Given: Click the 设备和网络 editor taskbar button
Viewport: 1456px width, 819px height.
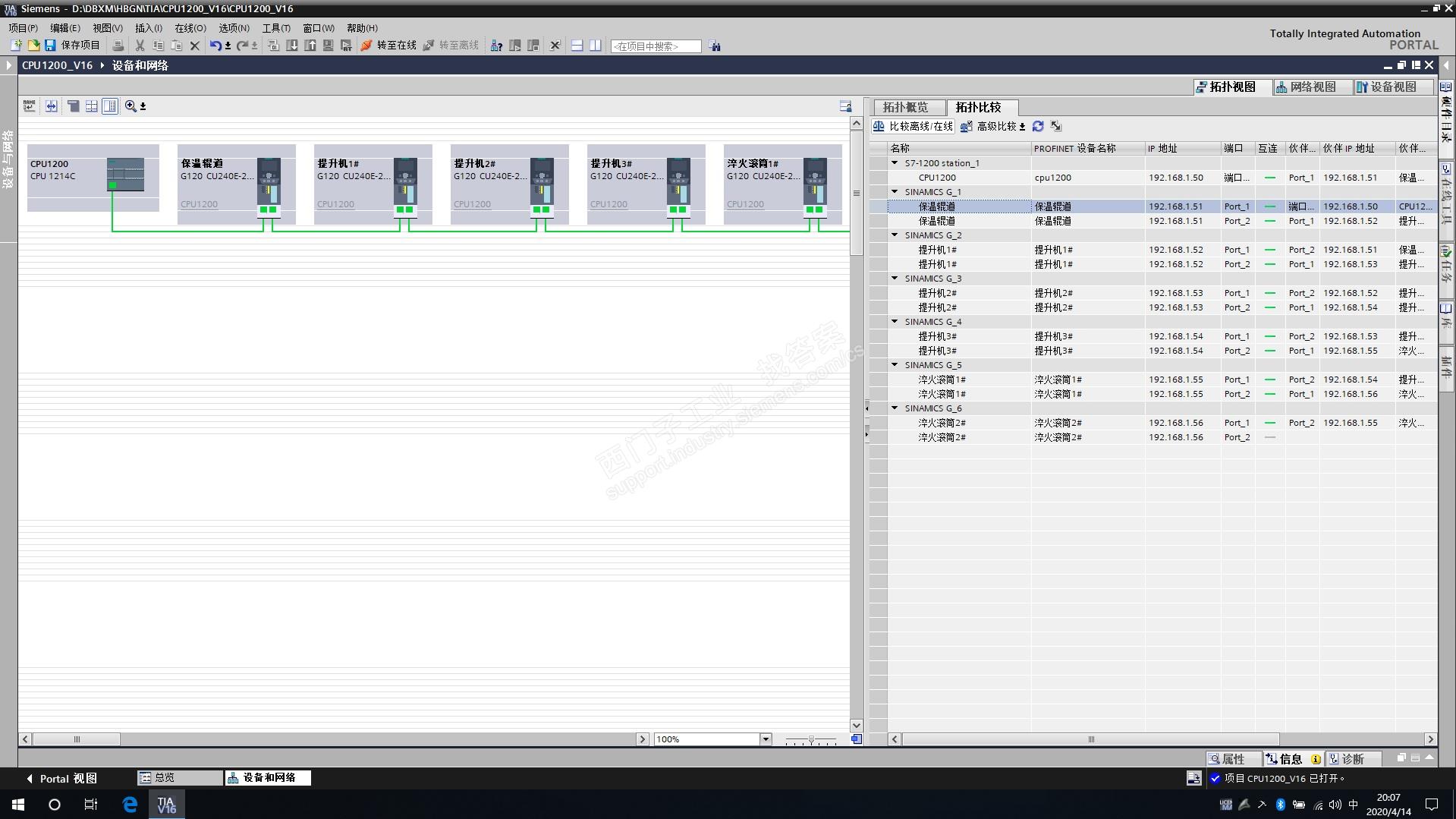Looking at the screenshot, I should pyautogui.click(x=268, y=778).
